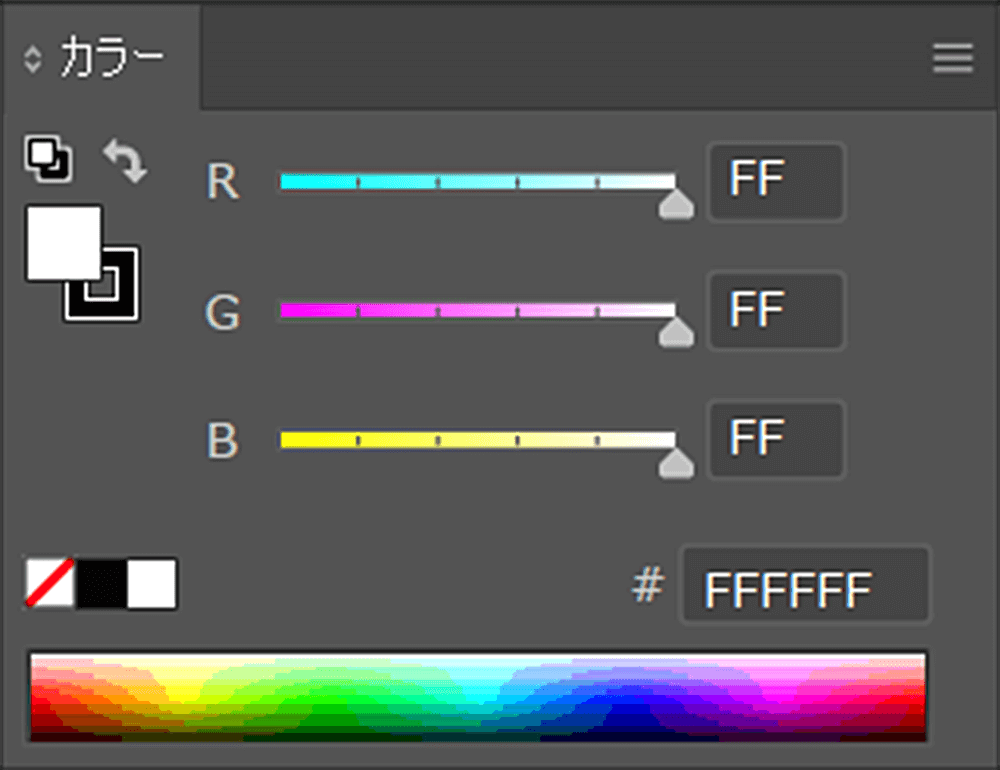Click the small white swatch

coord(152,584)
